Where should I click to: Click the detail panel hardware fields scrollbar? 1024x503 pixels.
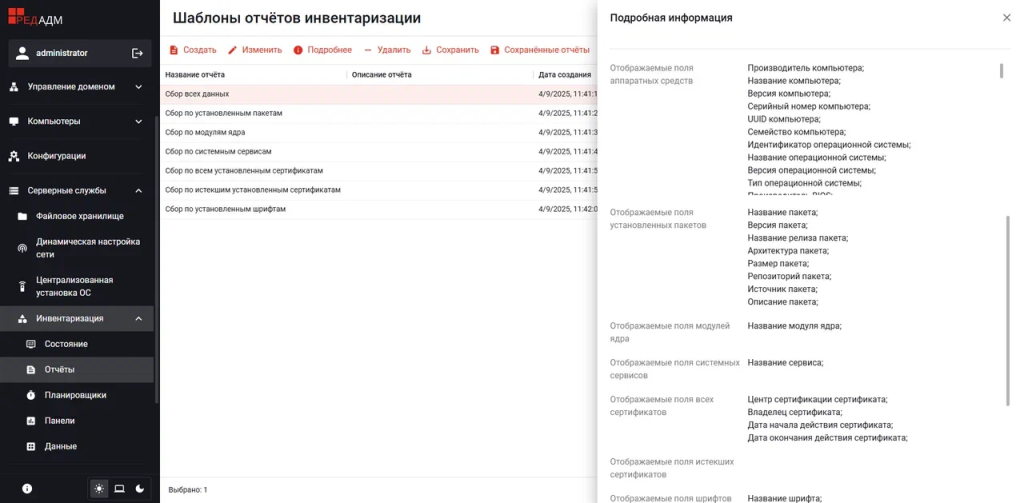1001,71
